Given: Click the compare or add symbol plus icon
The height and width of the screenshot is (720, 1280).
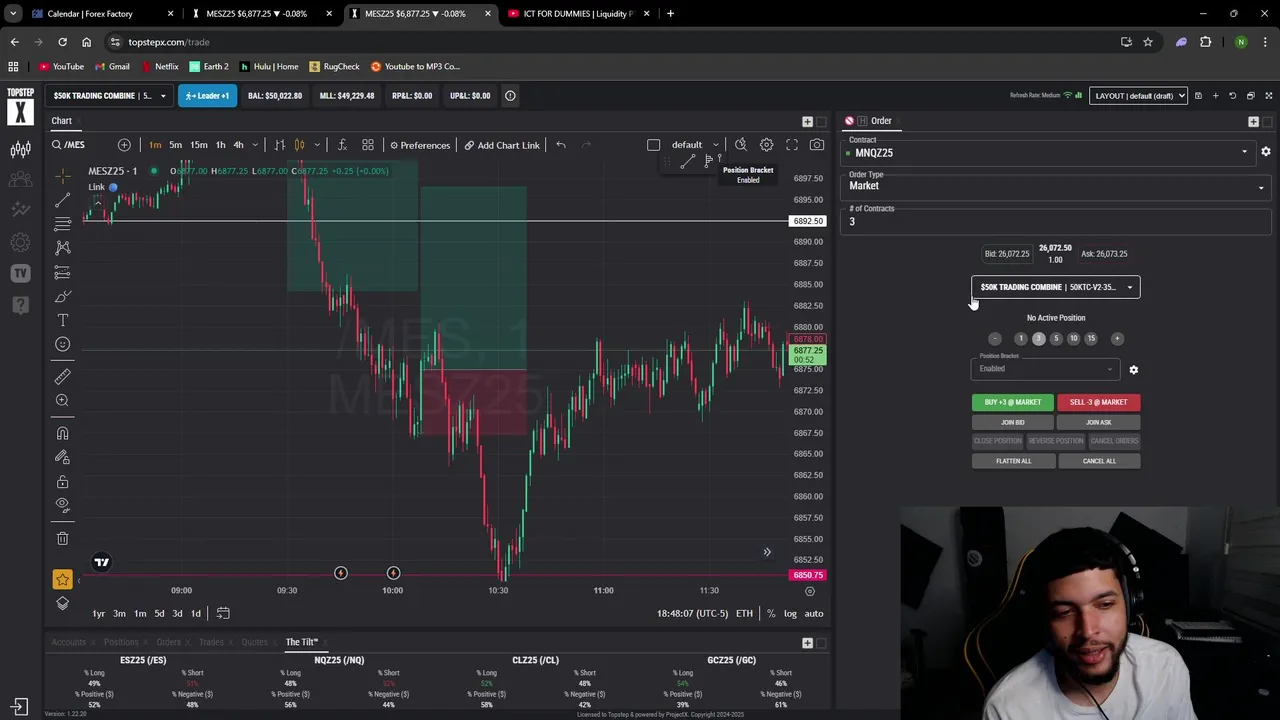Looking at the screenshot, I should pyautogui.click(x=124, y=145).
